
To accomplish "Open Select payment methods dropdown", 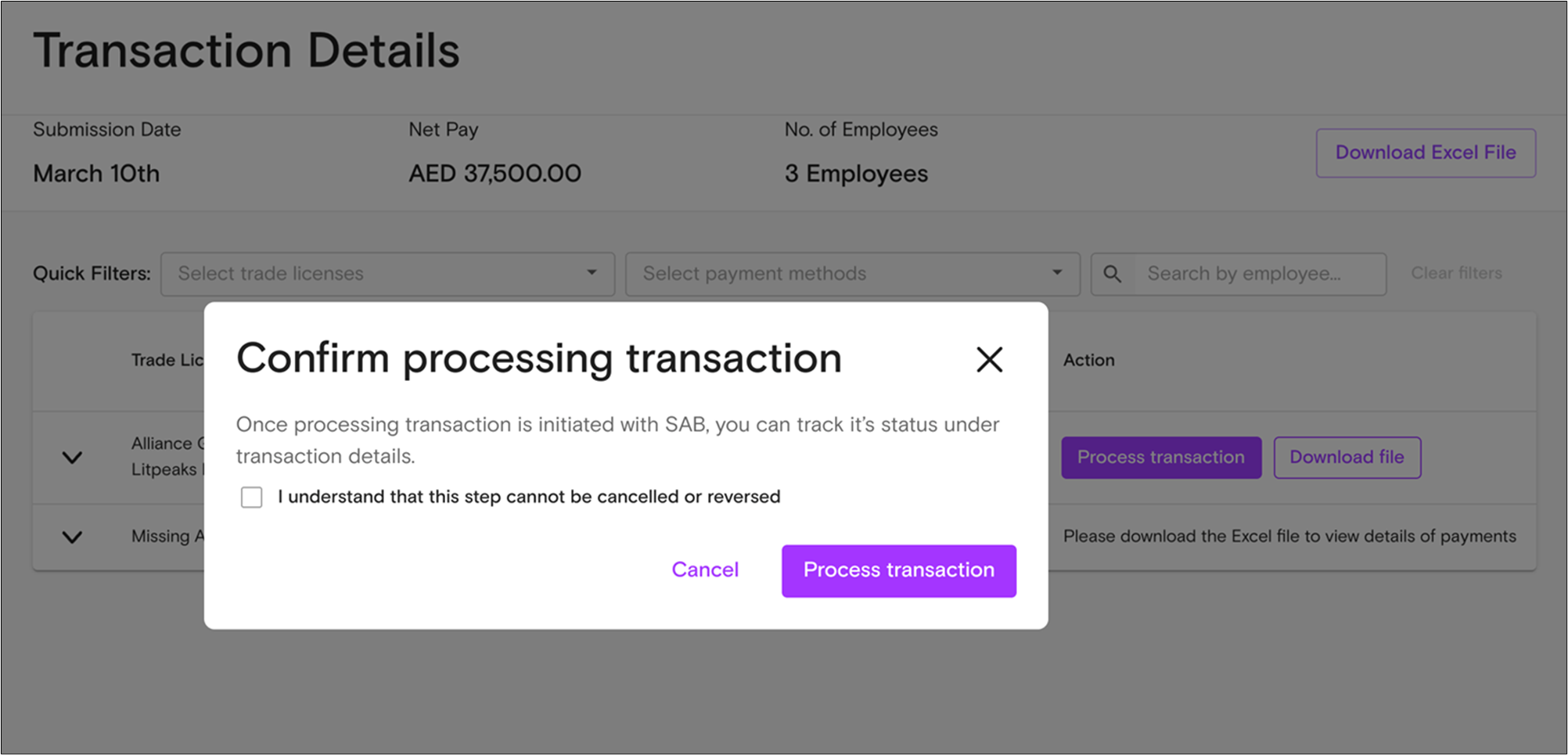I will (853, 274).
